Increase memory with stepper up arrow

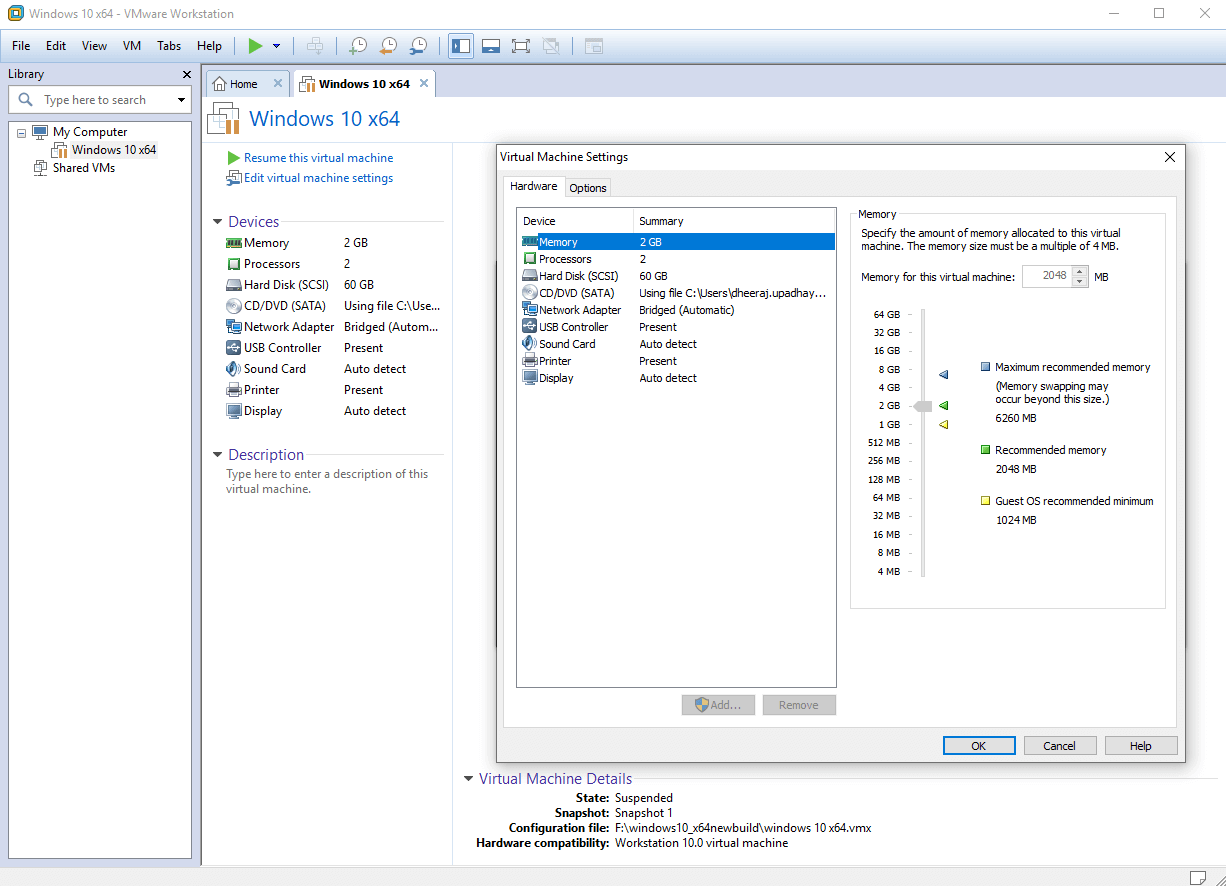pyautogui.click(x=1079, y=271)
